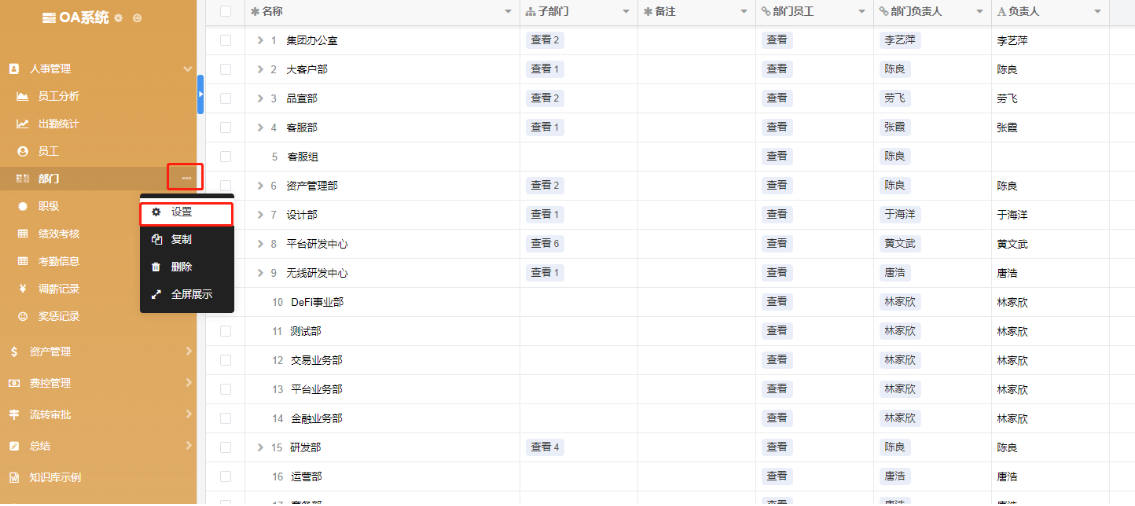The width and height of the screenshot is (1135, 506).
Task: Tick the checkbox for 大客户部 row
Action: 226,69
